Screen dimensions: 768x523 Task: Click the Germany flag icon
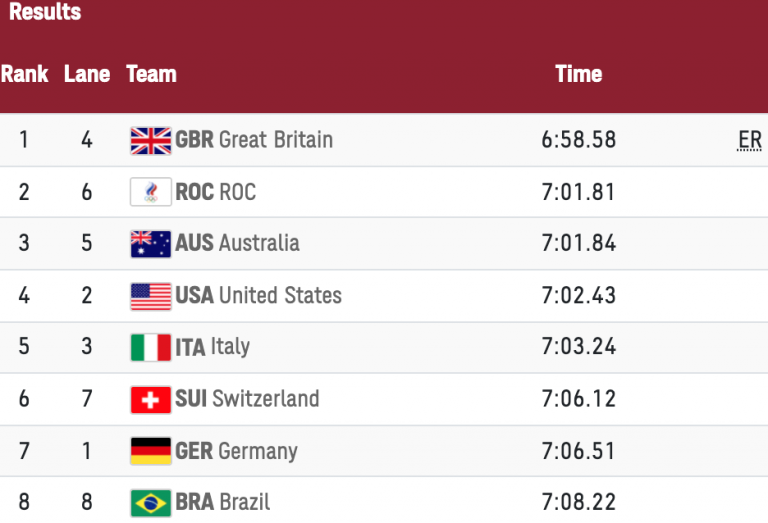[x=151, y=451]
